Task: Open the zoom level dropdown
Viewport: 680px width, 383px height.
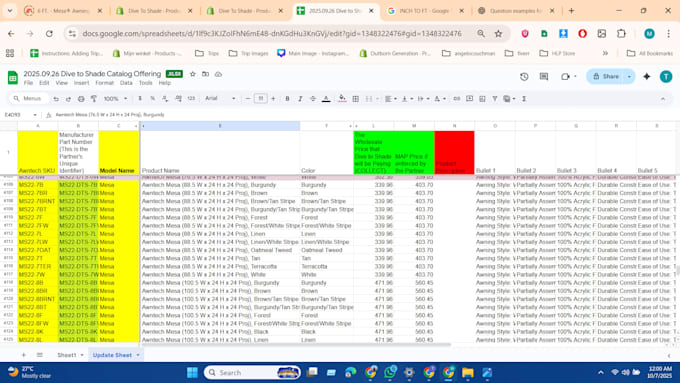Action: [x=115, y=99]
